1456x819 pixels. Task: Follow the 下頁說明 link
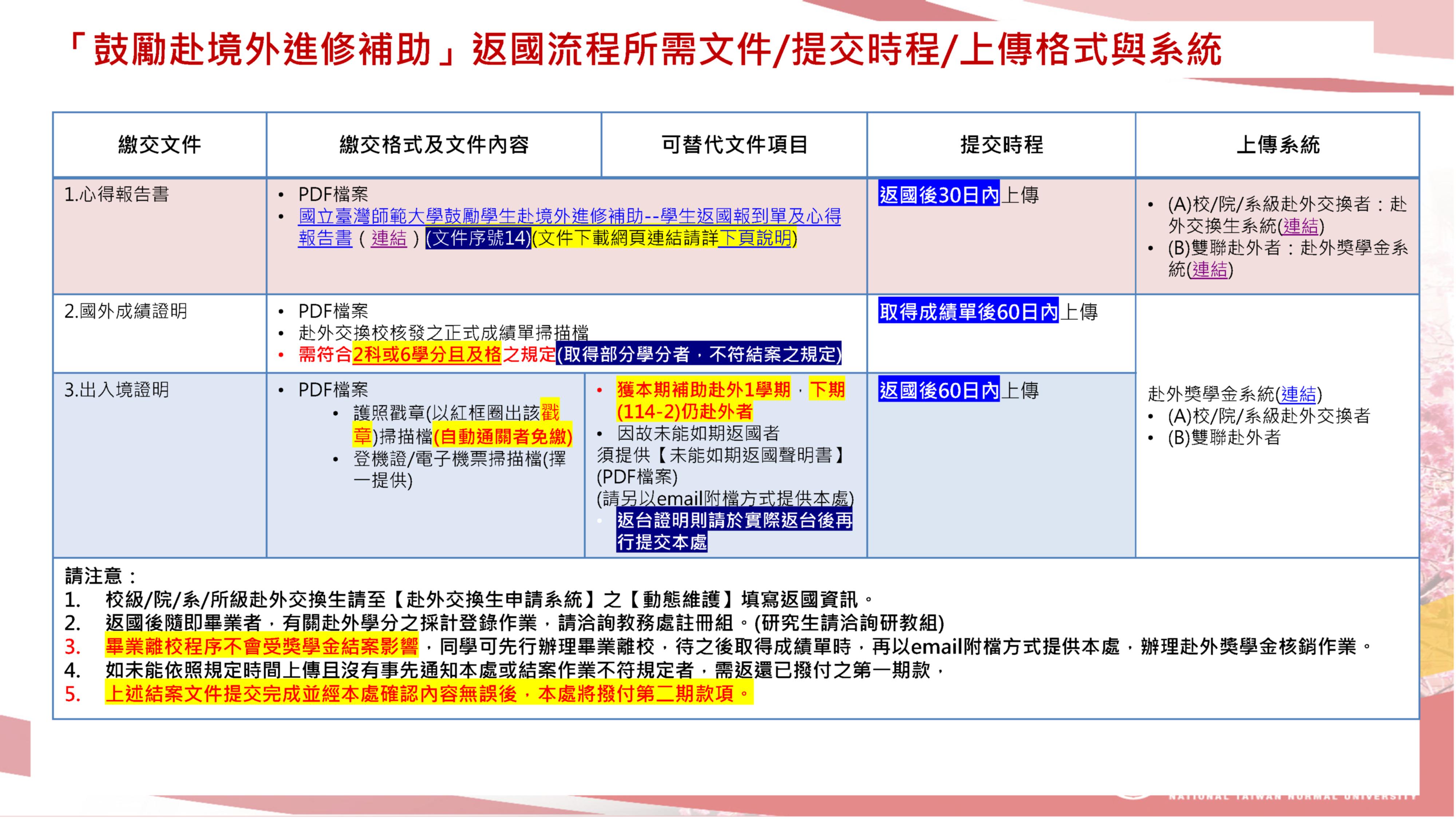755,238
